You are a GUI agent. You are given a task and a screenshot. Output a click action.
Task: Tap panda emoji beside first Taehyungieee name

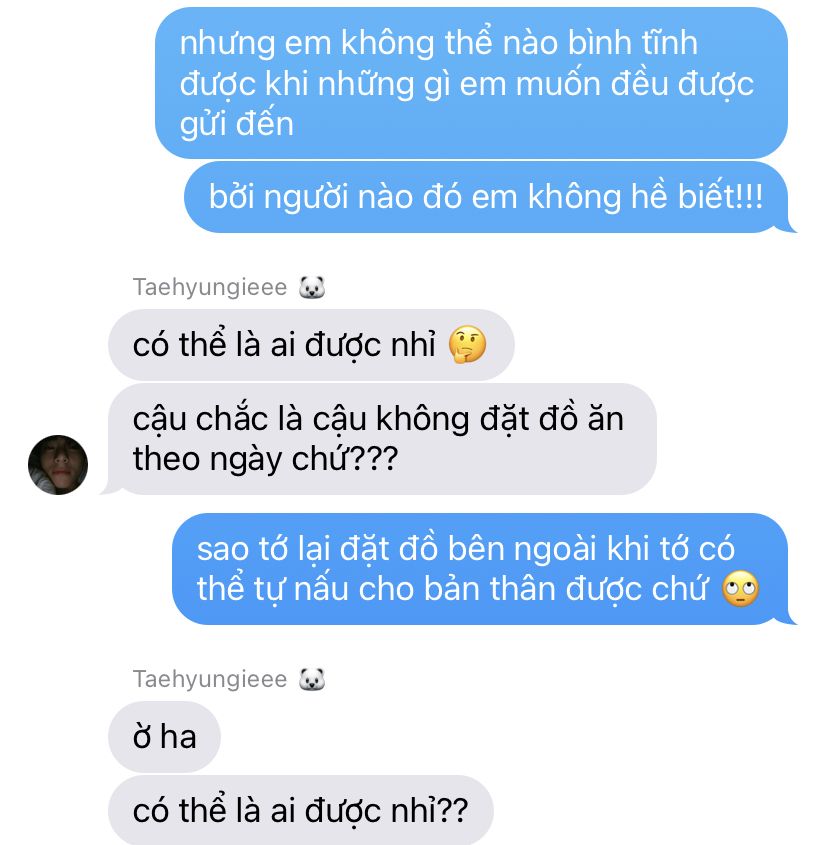[x=312, y=287]
